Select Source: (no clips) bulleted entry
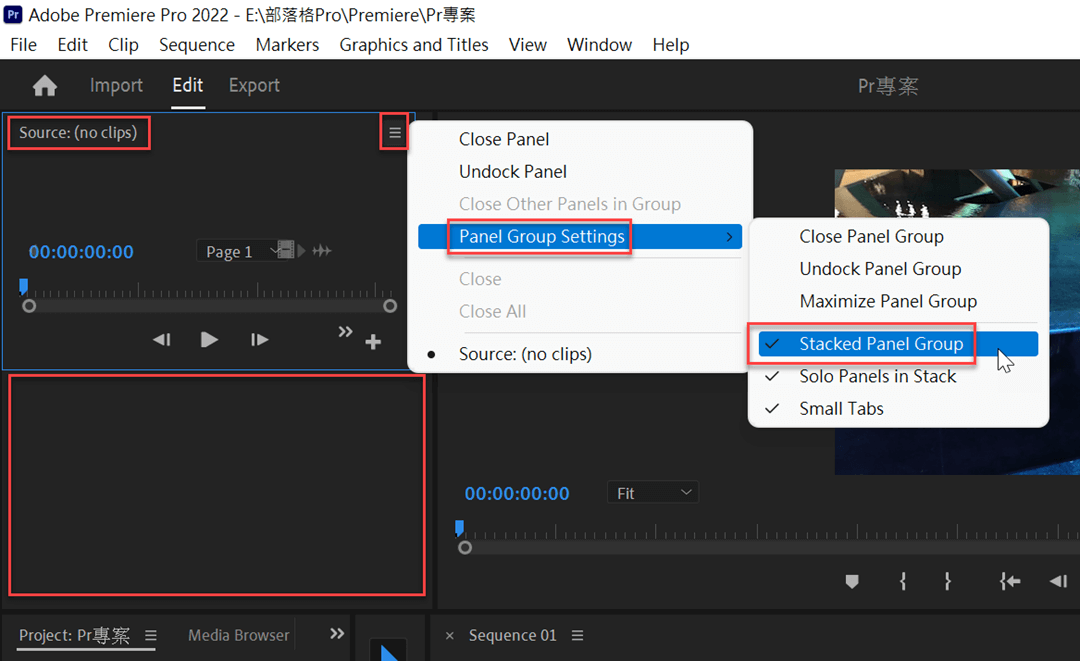The width and height of the screenshot is (1080, 661). 579,354
